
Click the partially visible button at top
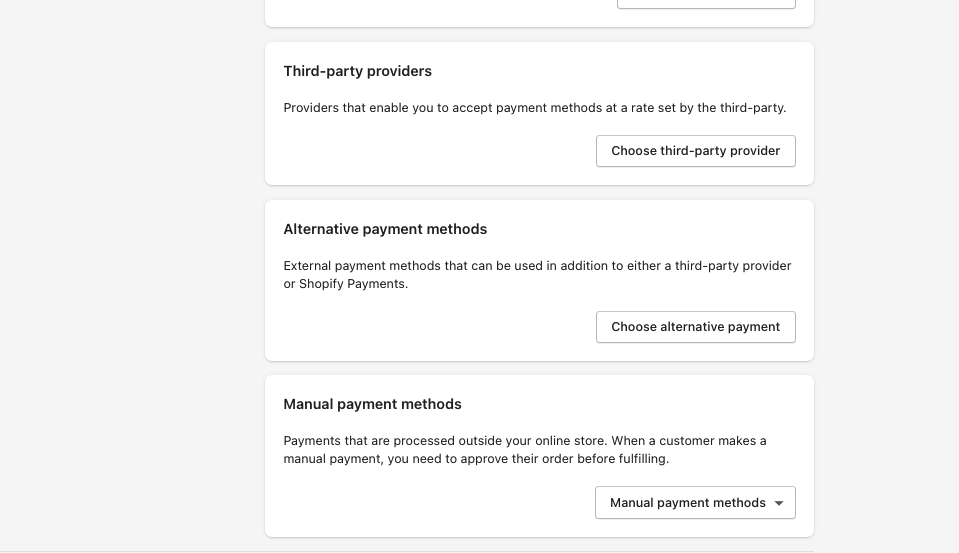[706, 4]
